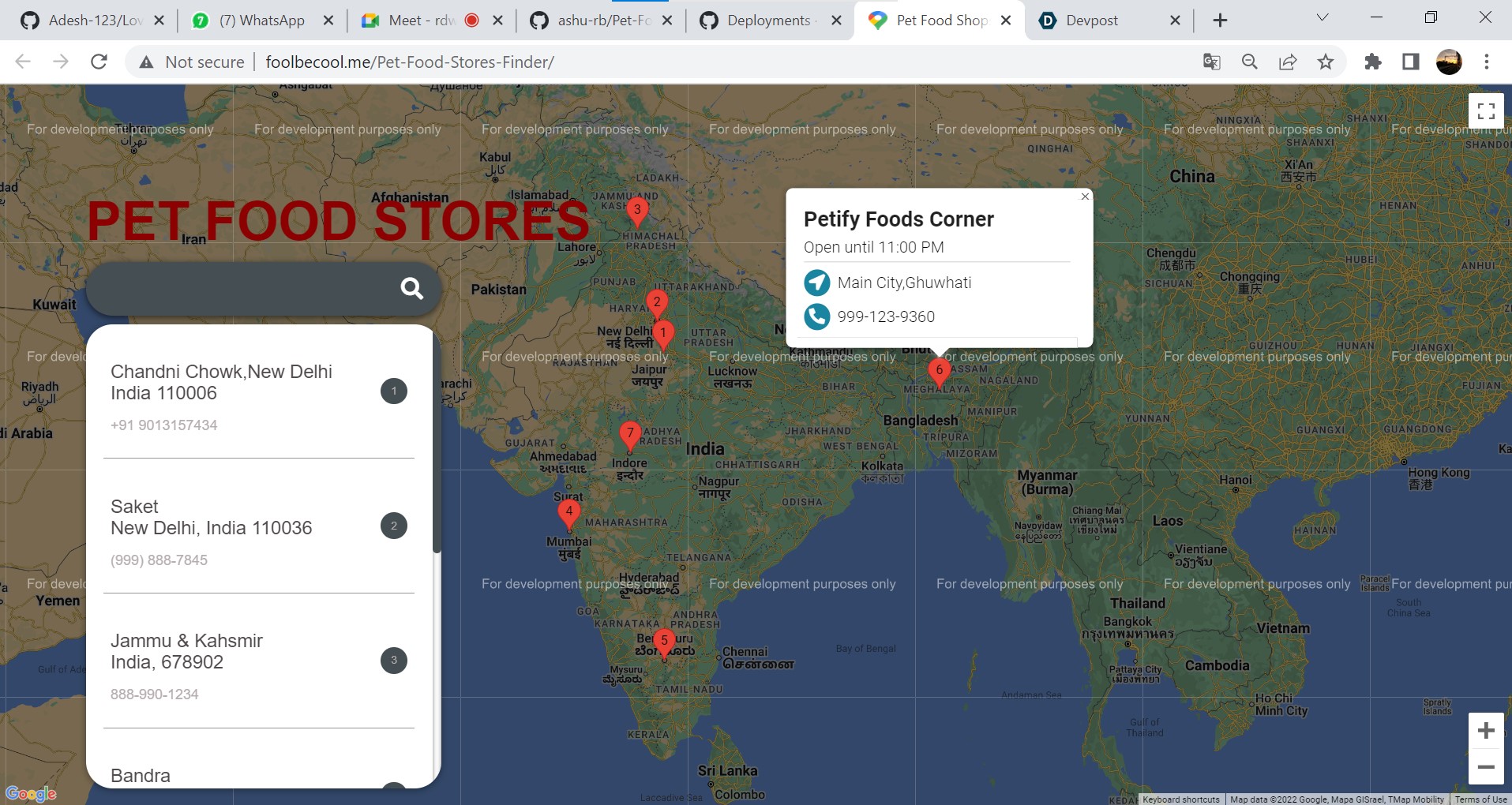Click the number 3 badge for Jammu & Kahsmir
Image resolution: width=1512 pixels, height=805 pixels.
tap(394, 661)
